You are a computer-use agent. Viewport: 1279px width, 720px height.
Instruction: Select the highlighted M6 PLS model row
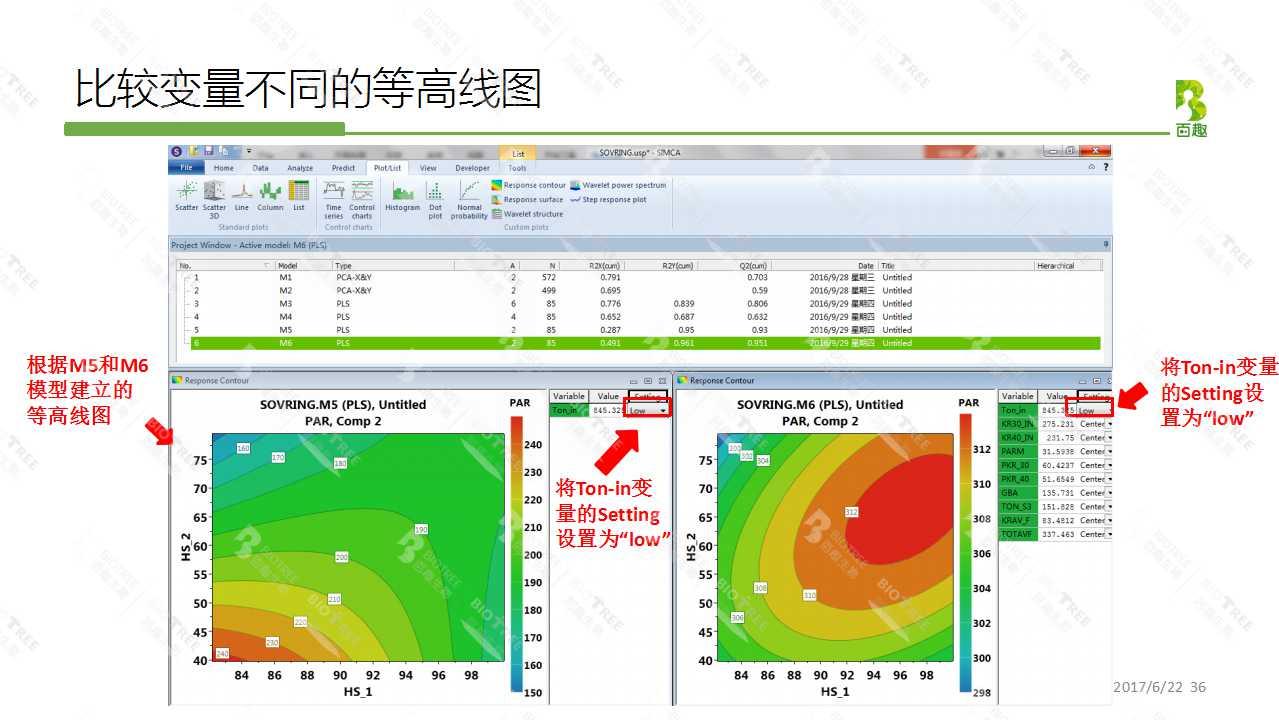400,343
